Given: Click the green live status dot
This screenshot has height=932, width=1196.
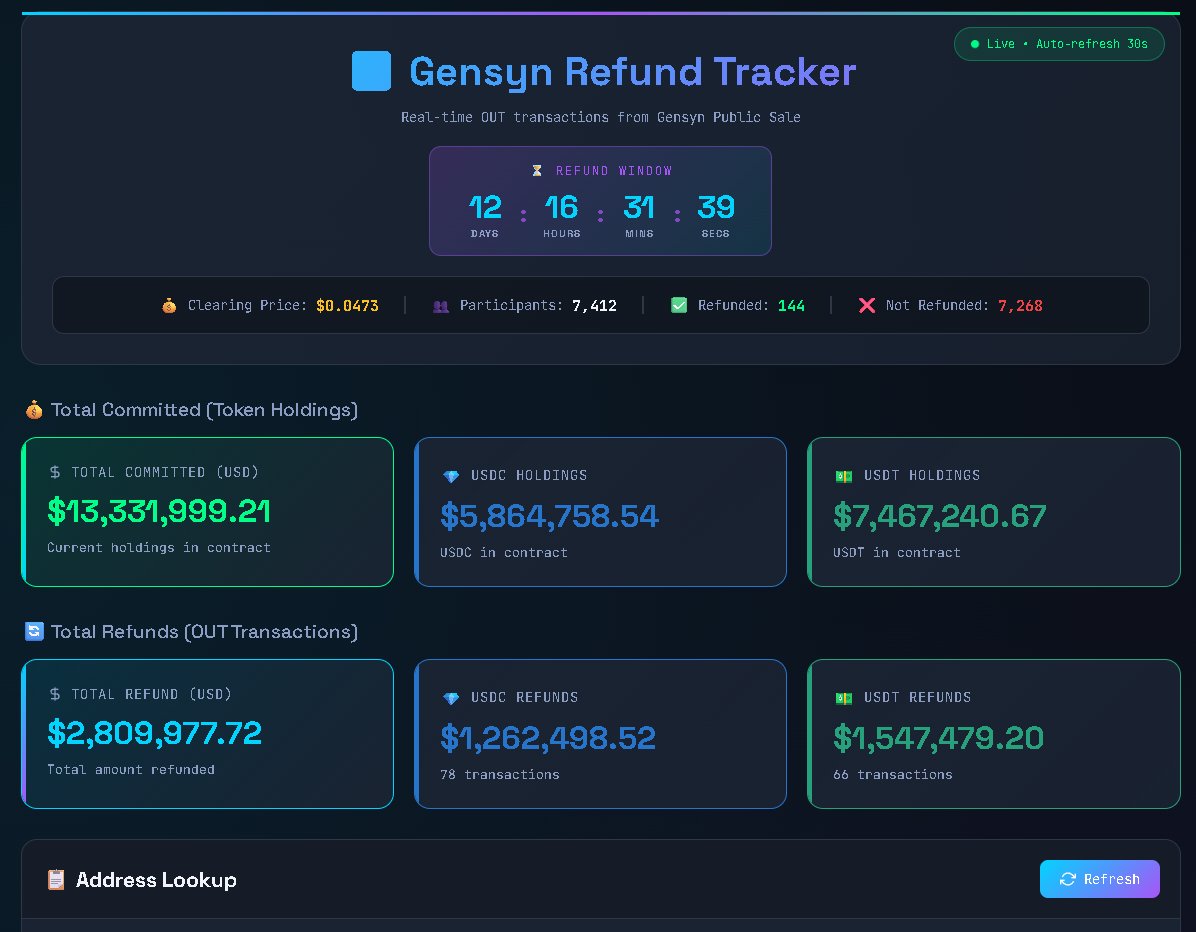Looking at the screenshot, I should [x=975, y=44].
